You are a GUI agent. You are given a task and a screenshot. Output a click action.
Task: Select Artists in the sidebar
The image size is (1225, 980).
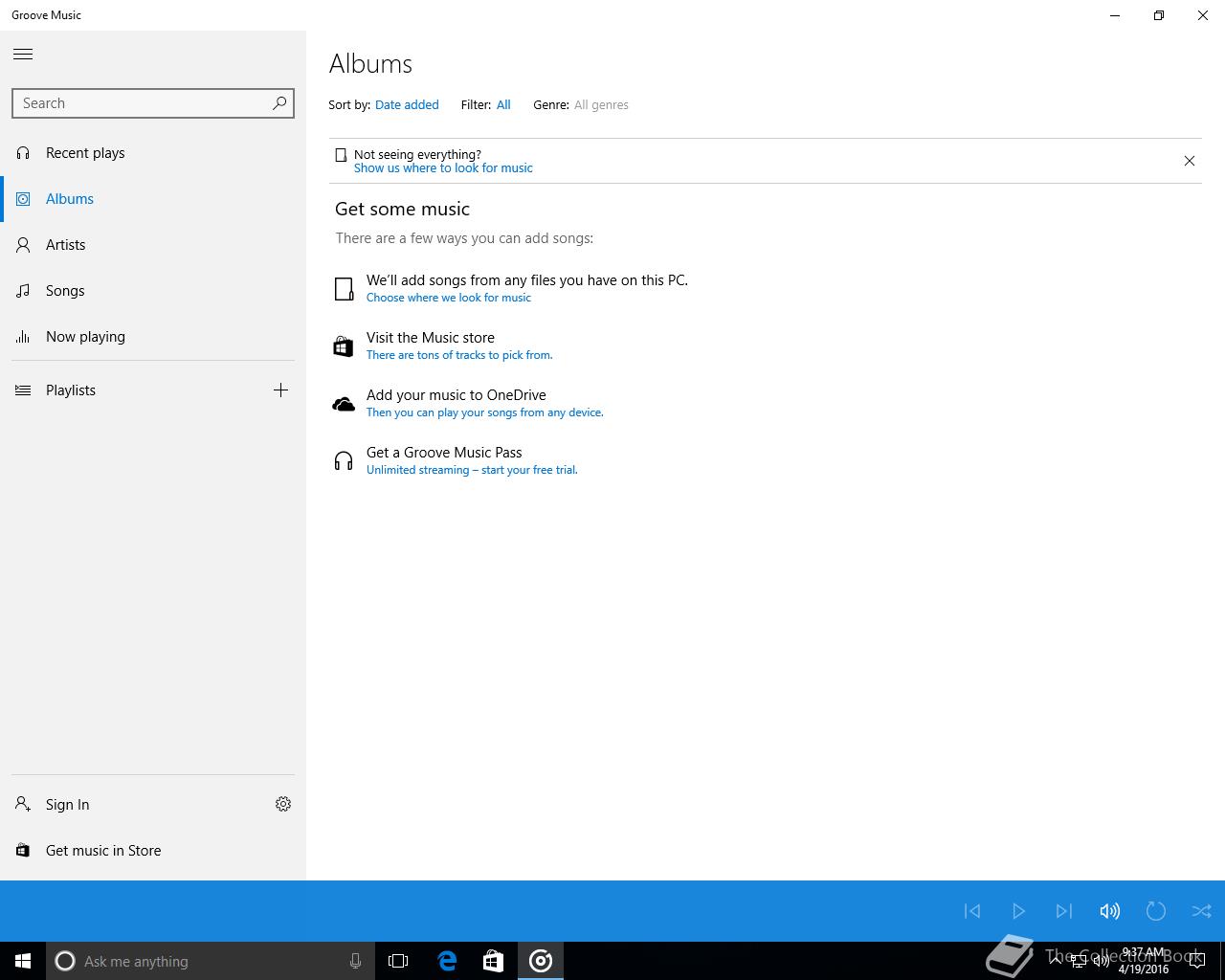tap(65, 245)
